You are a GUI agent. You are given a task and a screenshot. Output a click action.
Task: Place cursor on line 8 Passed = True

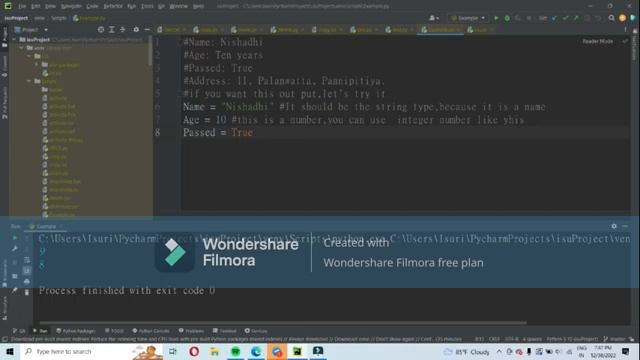tap(218, 133)
